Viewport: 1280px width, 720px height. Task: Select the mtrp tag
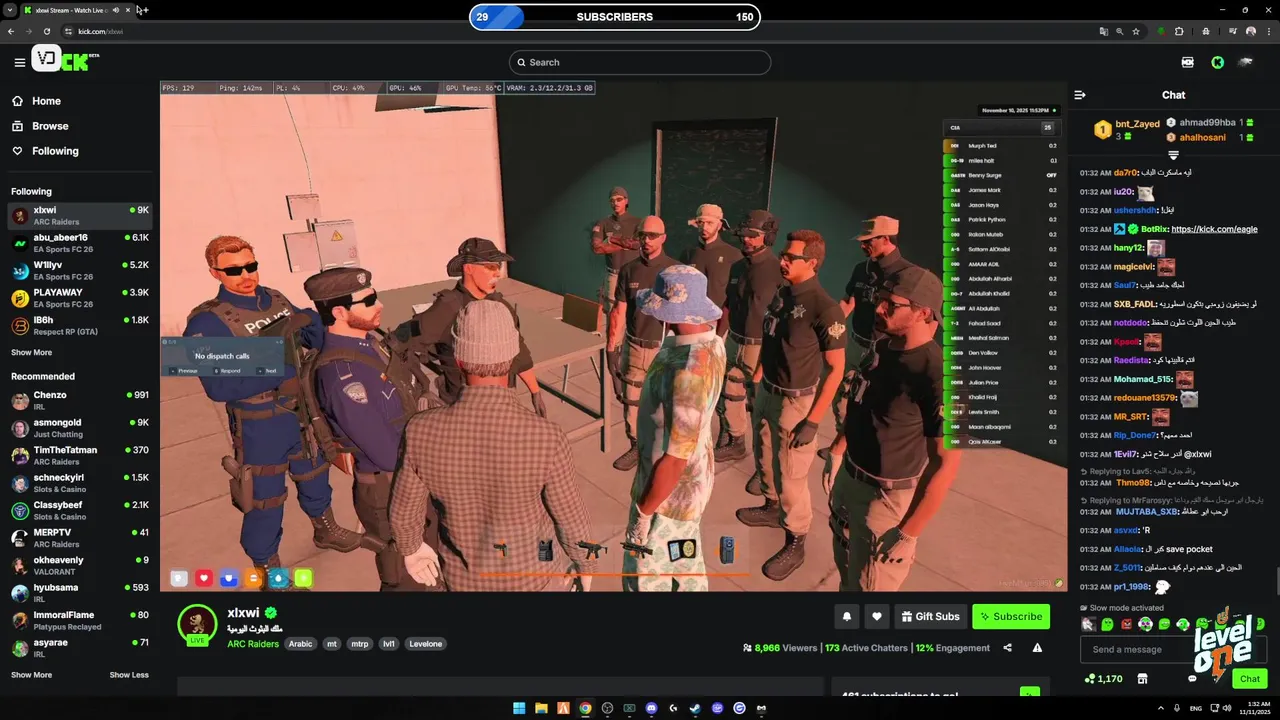coord(359,644)
